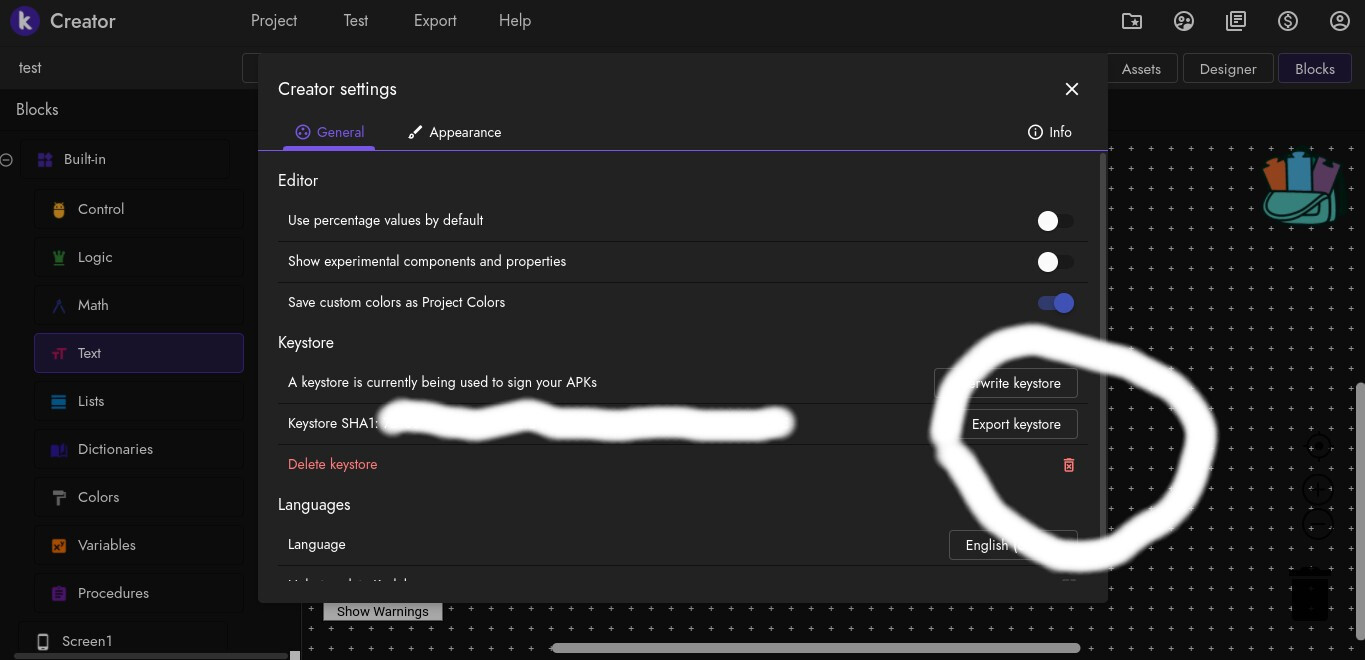Click the Show Warnings button

382,611
